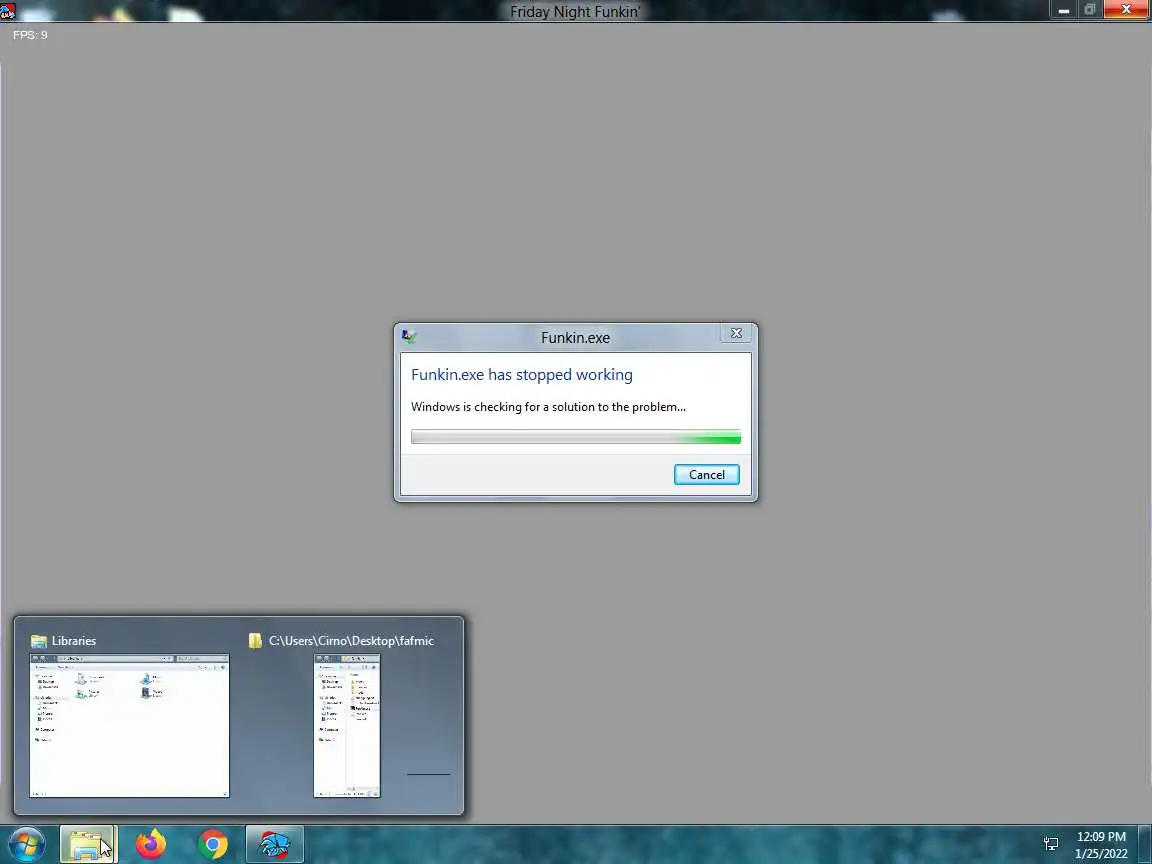This screenshot has width=1152, height=864.
Task: Click the C:\Users\Cirno\Desktop\fafmic preview title
Action: [x=351, y=641]
